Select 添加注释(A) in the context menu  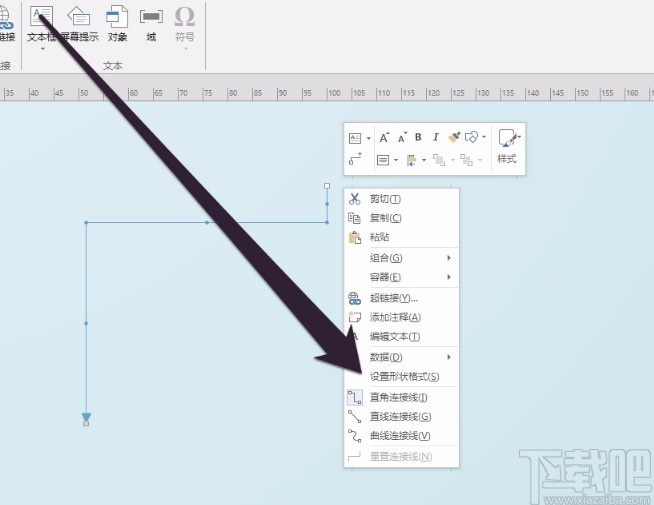pyautogui.click(x=401, y=317)
